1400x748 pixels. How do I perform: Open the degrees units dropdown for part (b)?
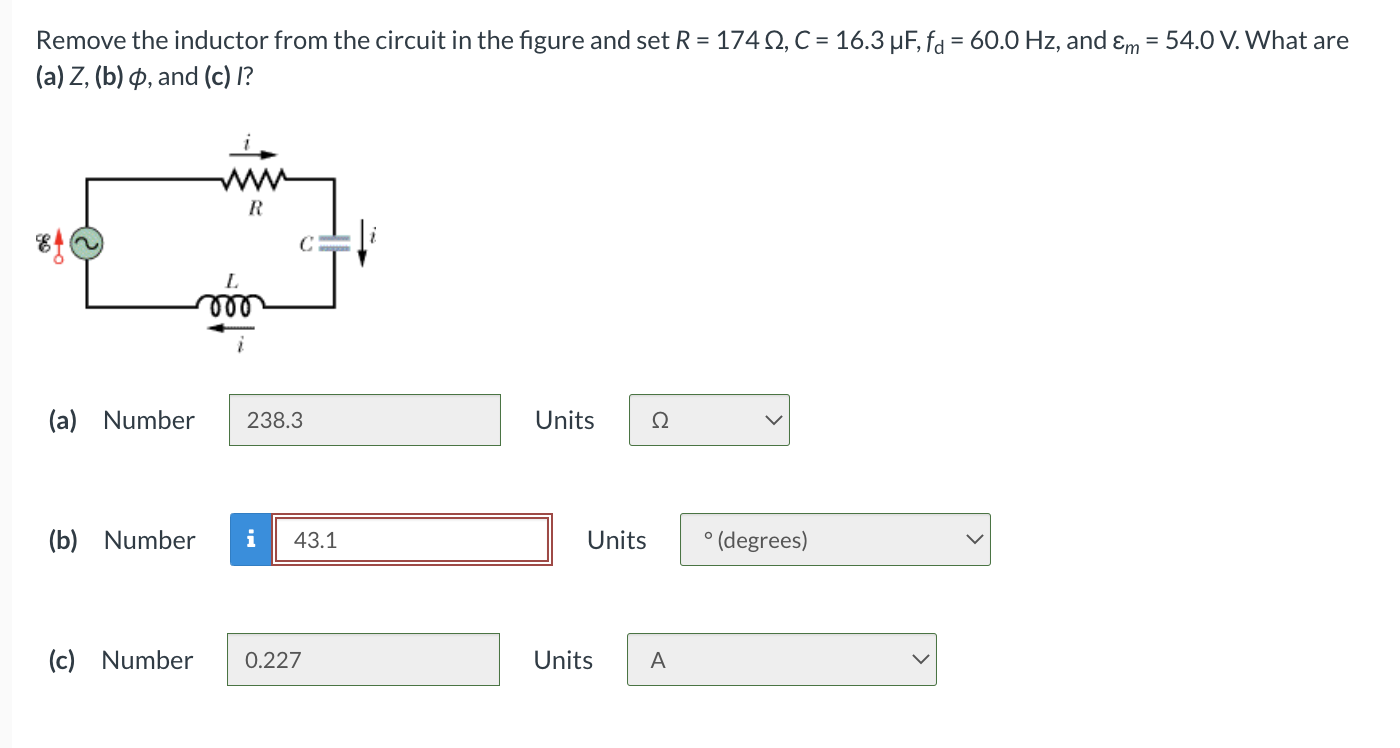(x=835, y=539)
